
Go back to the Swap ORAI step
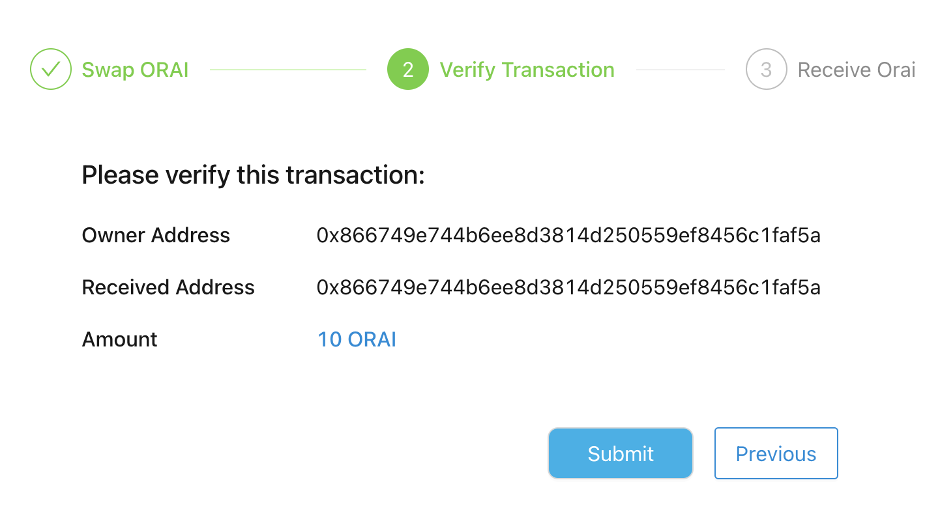135,70
